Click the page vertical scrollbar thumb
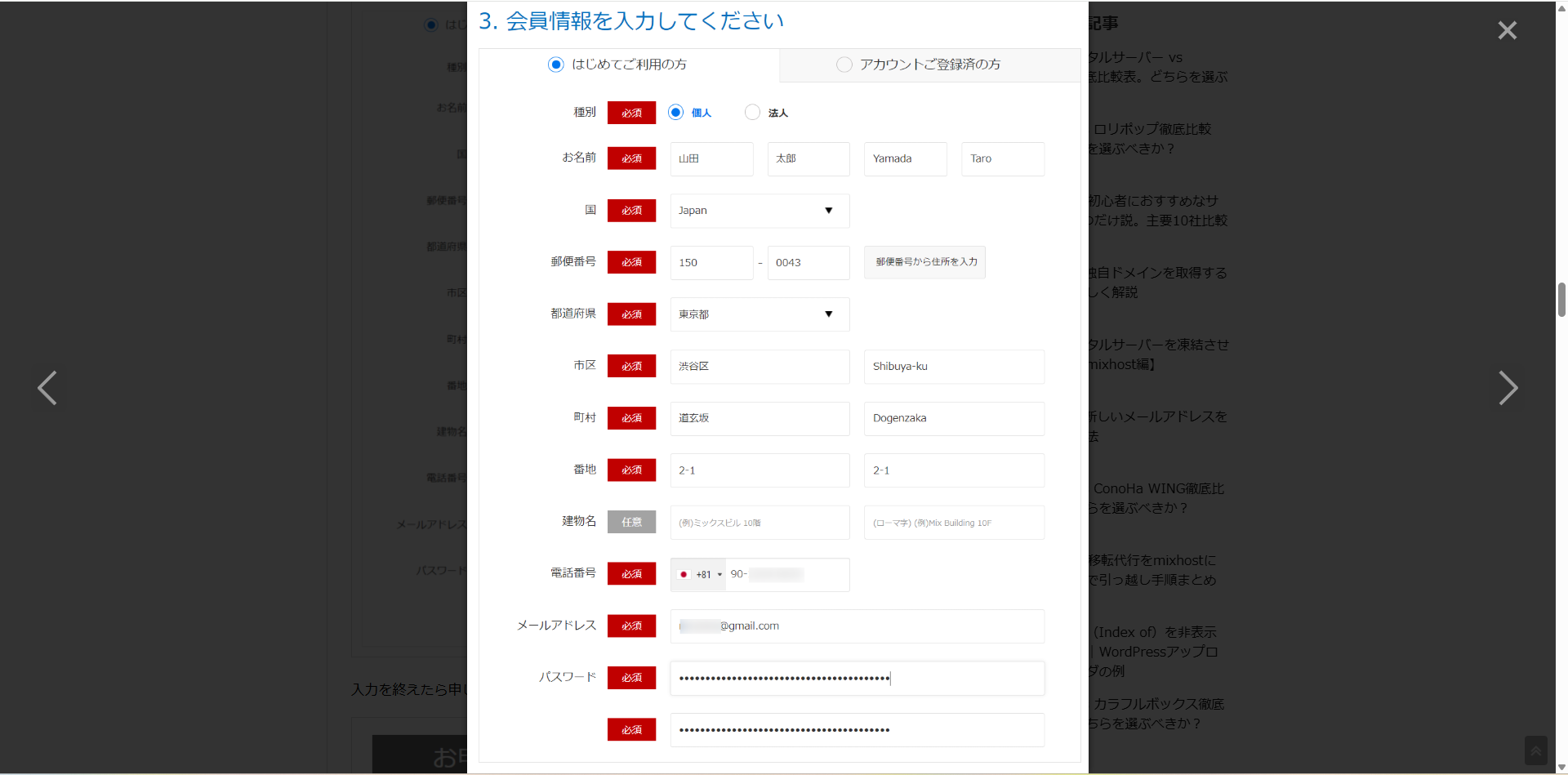This screenshot has height=775, width=1568. pos(1561,299)
